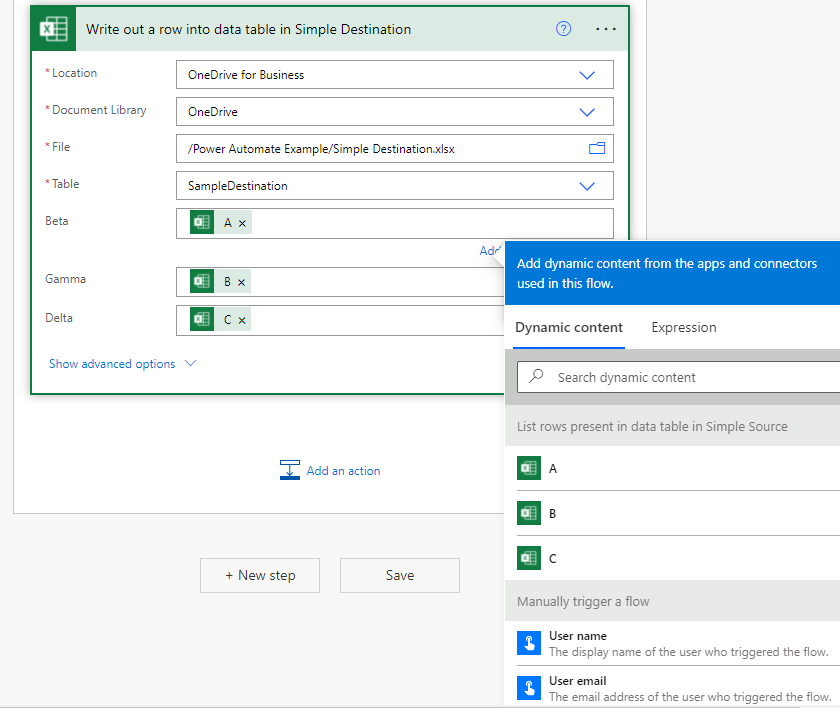Click the Excel icon in the Delta field's C token
This screenshot has width=840, height=708.
[x=202, y=319]
